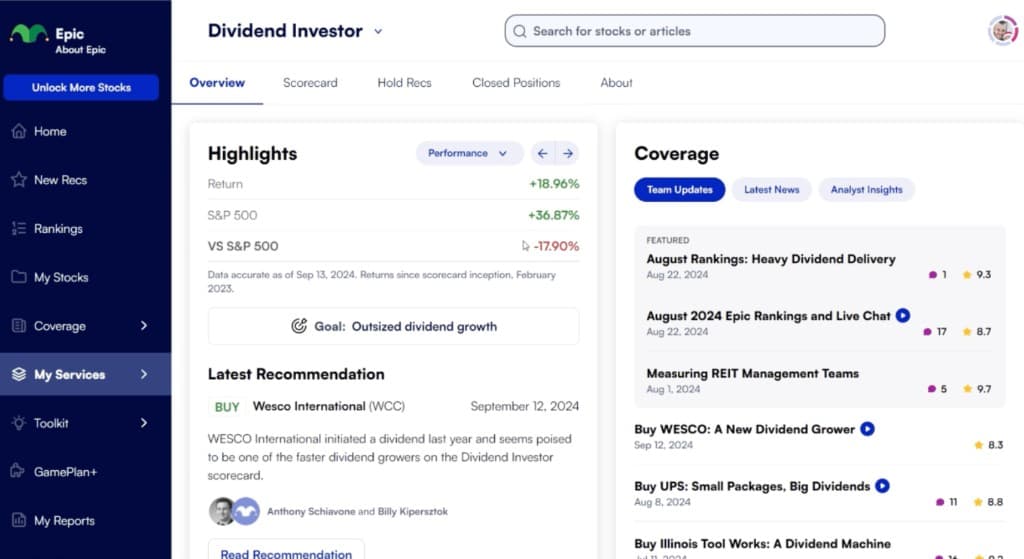The width and height of the screenshot is (1024, 559).
Task: Select the Analyst Insights coverage filter
Action: 866,190
